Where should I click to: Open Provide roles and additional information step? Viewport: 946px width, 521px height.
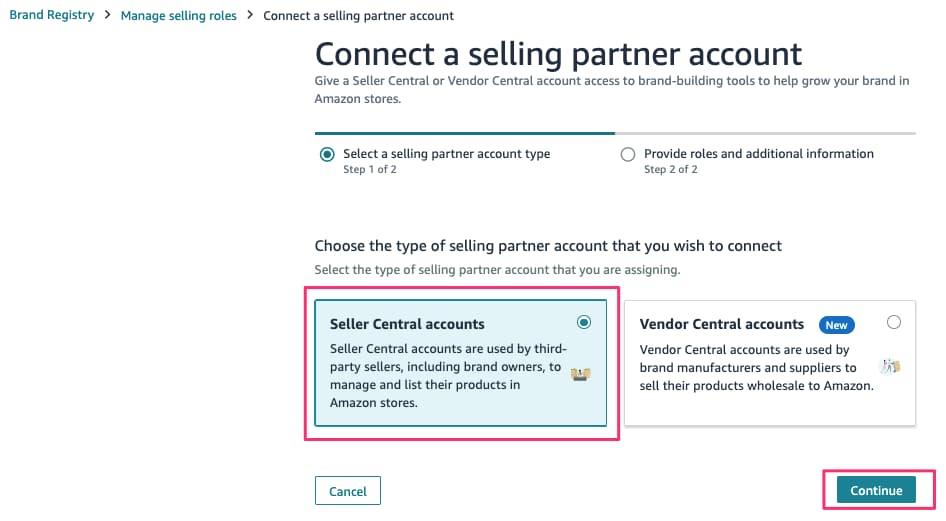tap(758, 154)
